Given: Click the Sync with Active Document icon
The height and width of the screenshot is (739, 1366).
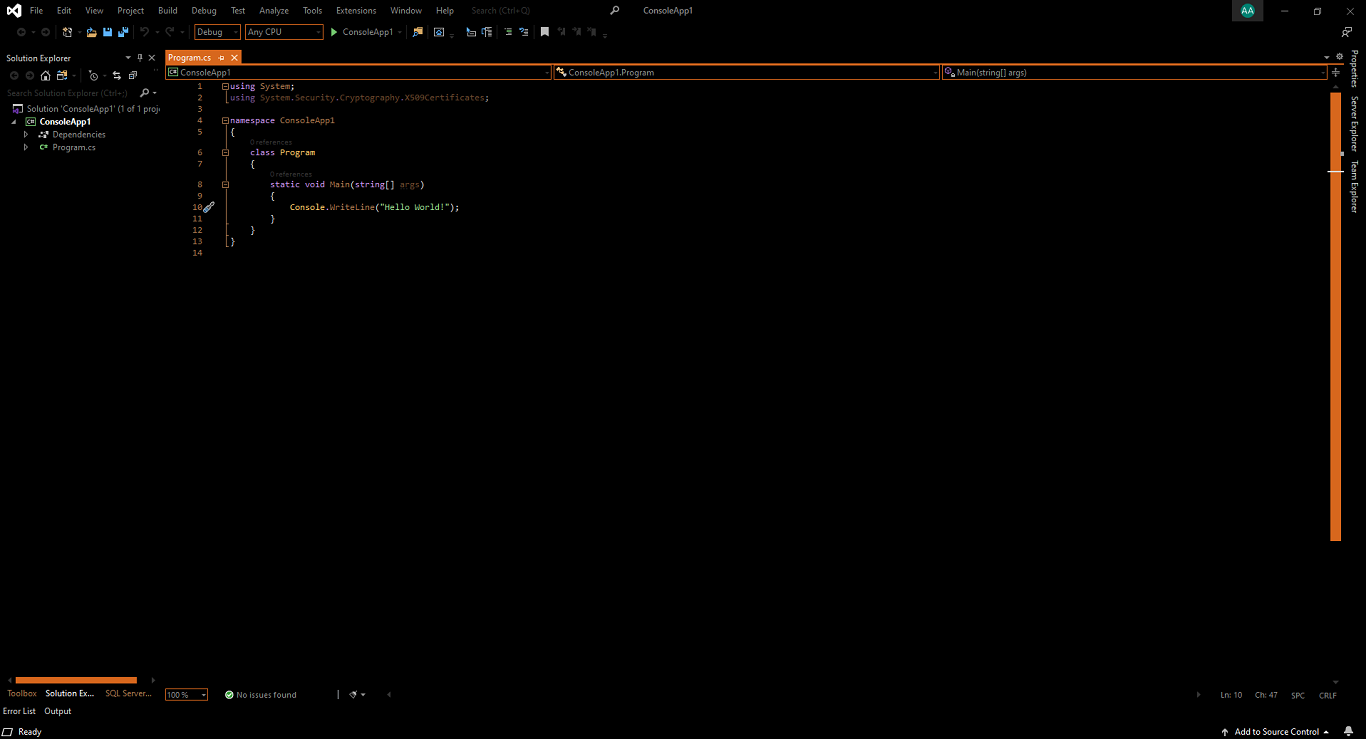Looking at the screenshot, I should (x=117, y=75).
